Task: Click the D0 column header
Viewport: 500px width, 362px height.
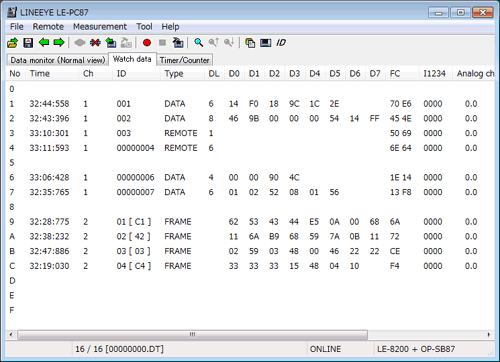Action: [234, 73]
